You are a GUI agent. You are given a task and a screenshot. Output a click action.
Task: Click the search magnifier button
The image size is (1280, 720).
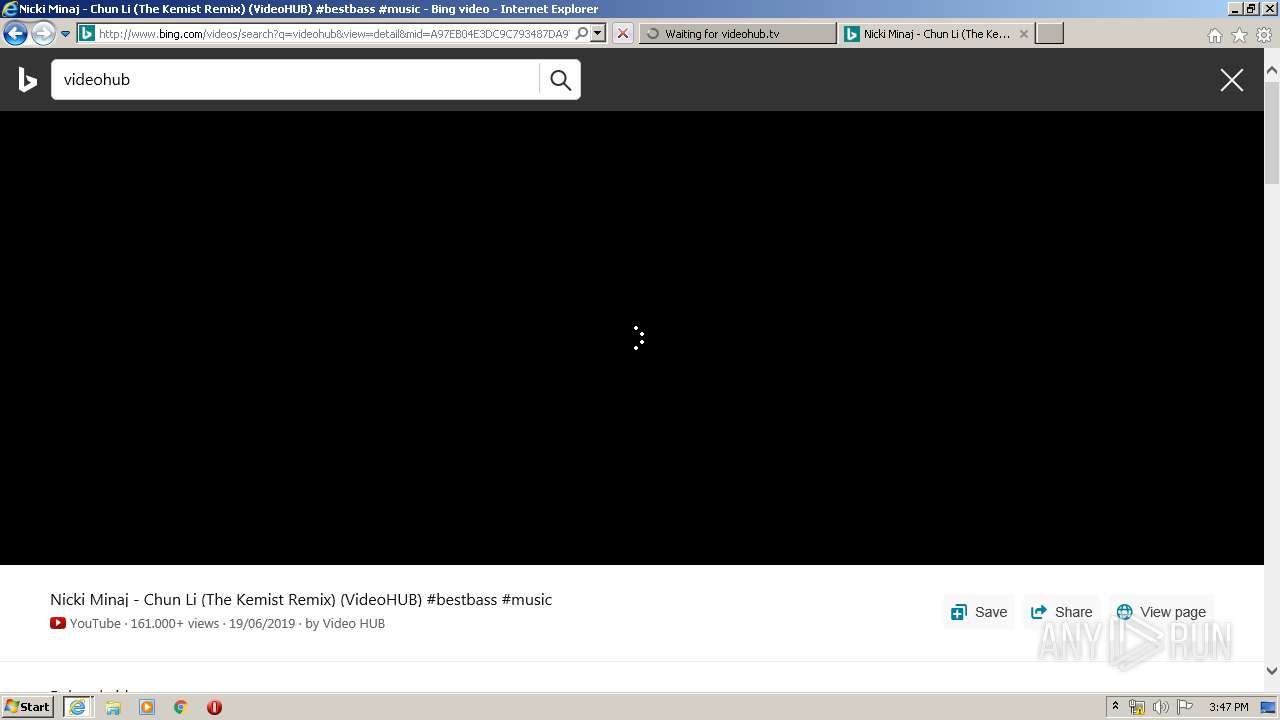click(x=560, y=80)
